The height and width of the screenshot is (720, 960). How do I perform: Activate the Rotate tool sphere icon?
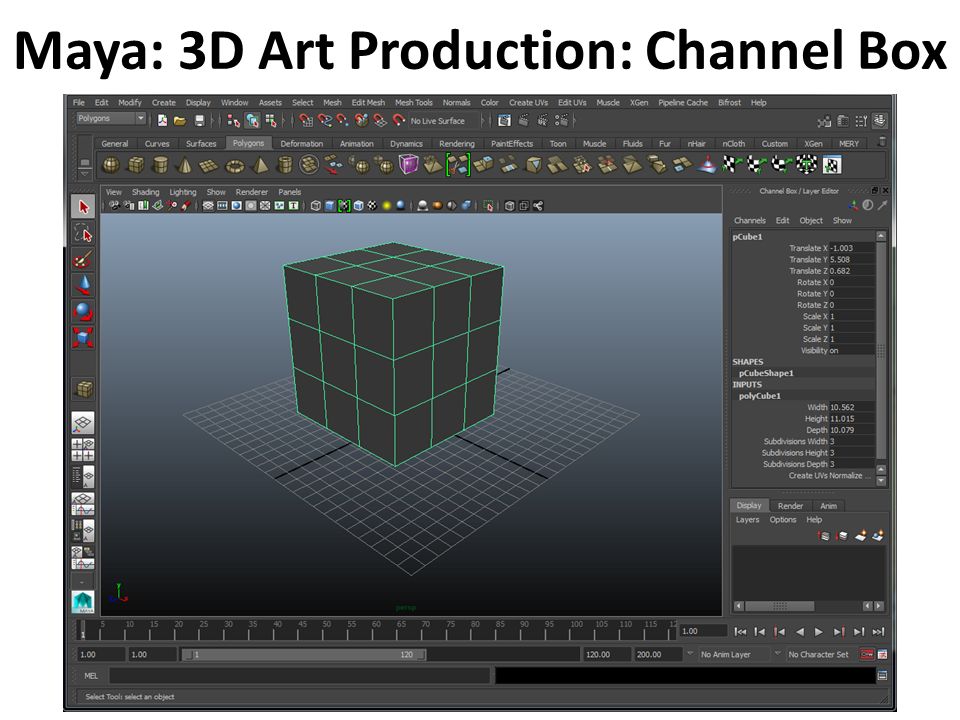[x=83, y=311]
